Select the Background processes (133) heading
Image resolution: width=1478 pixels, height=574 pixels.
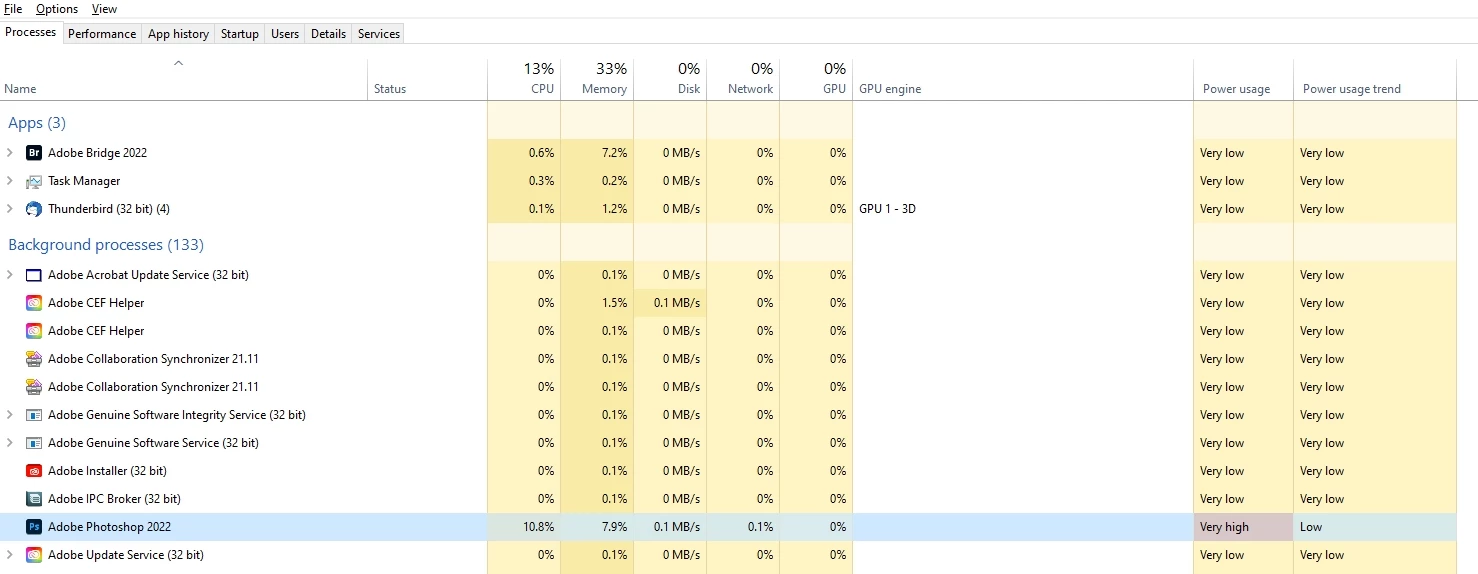(106, 245)
